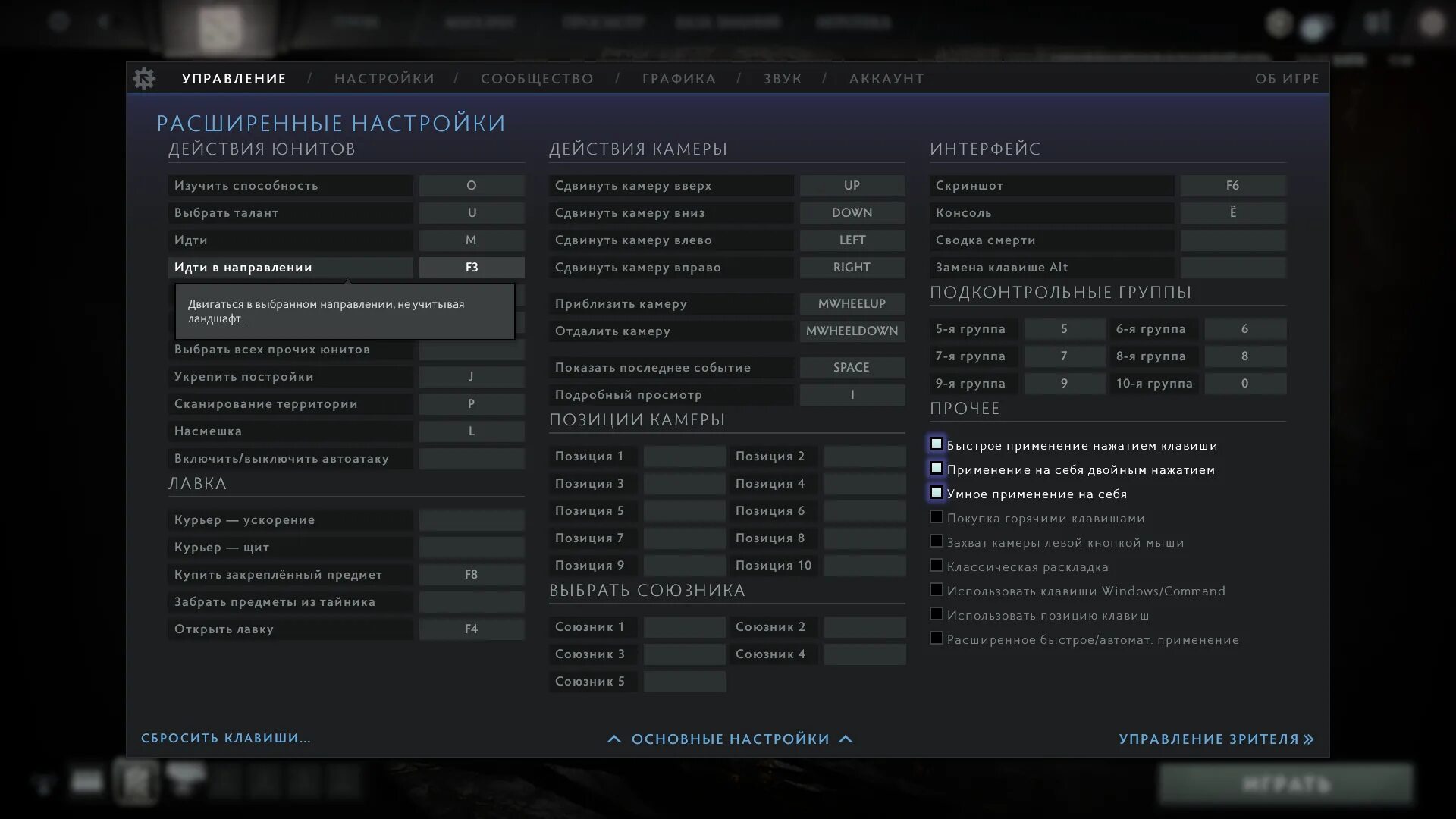1456x819 pixels.
Task: Click 9-я группа number input field
Action: click(1064, 383)
